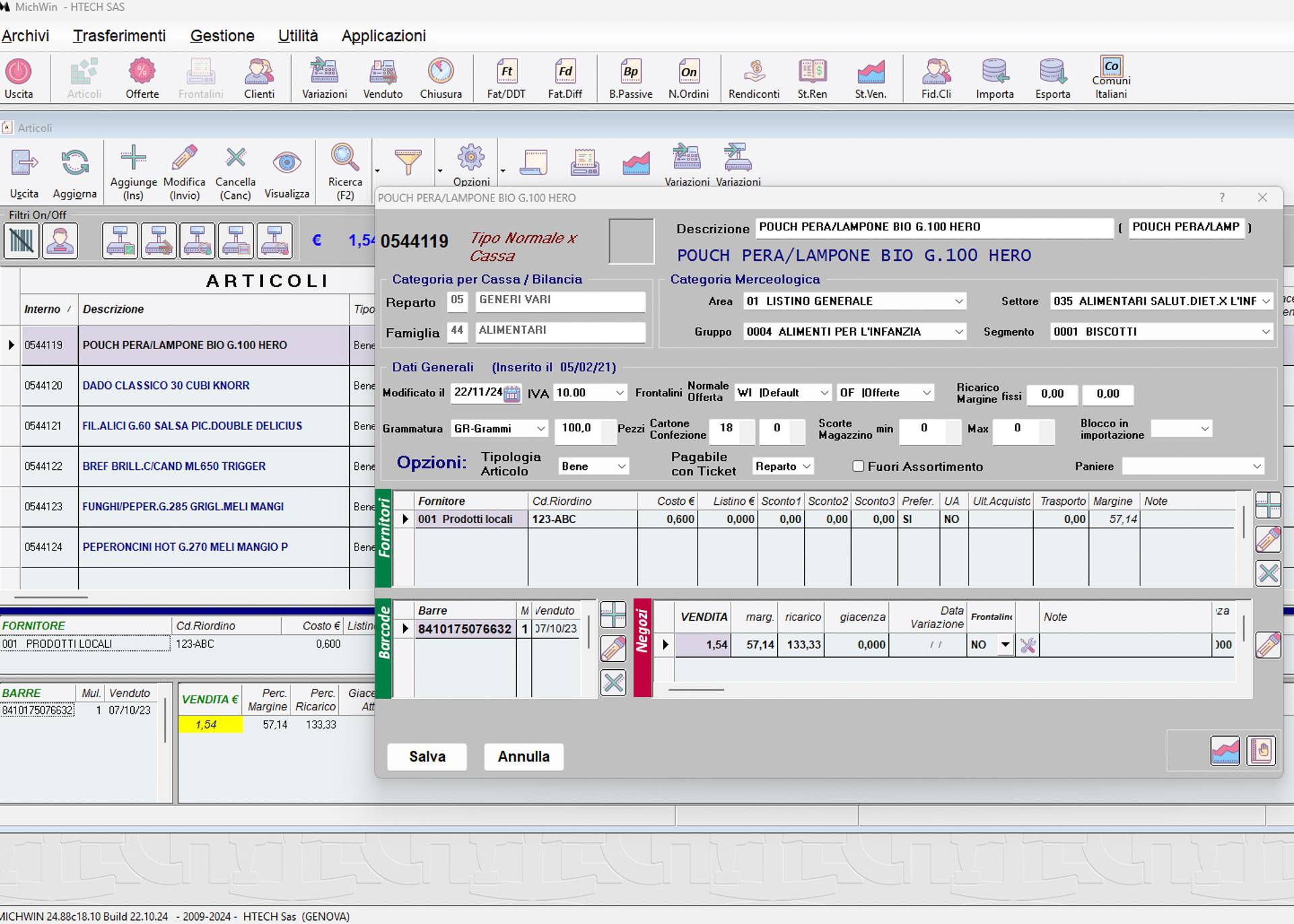Add a barcode with Barcode plus icon
The height and width of the screenshot is (924, 1294).
pyautogui.click(x=613, y=615)
